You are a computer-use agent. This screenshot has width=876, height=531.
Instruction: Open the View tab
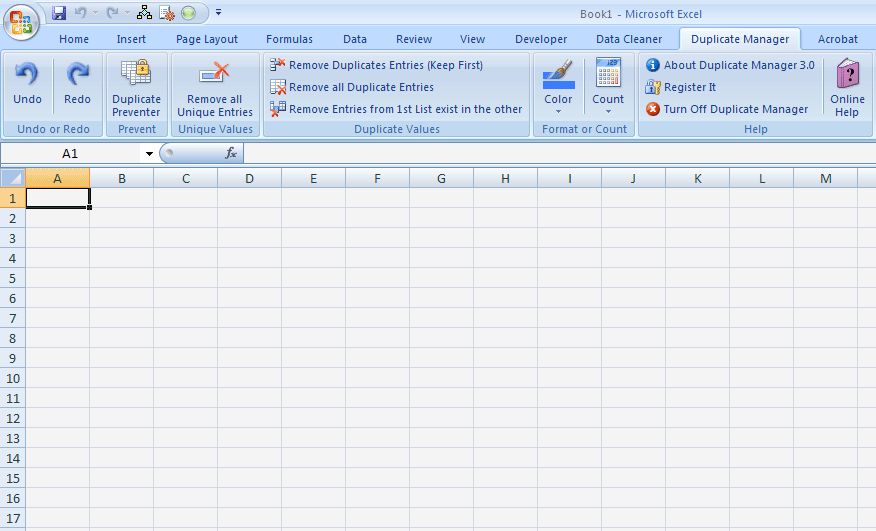[x=472, y=39]
